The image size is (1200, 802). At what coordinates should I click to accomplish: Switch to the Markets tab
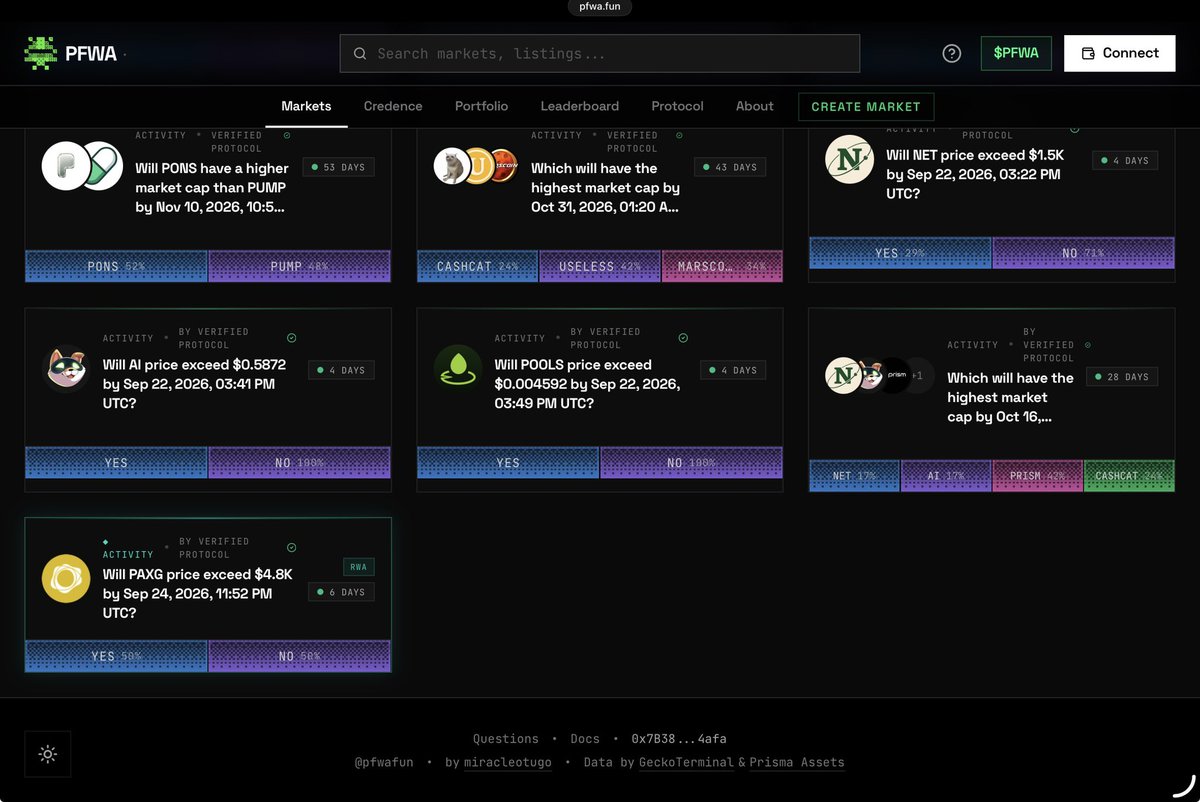pyautogui.click(x=306, y=106)
